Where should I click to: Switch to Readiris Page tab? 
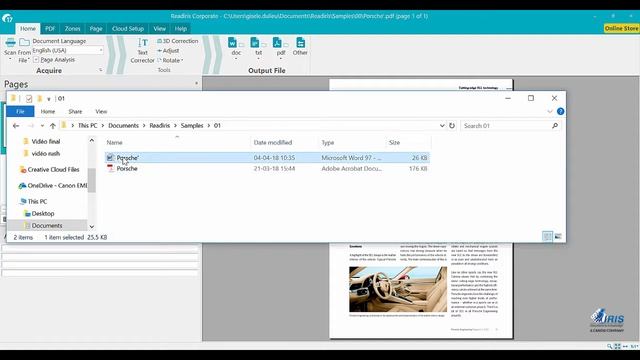click(96, 29)
